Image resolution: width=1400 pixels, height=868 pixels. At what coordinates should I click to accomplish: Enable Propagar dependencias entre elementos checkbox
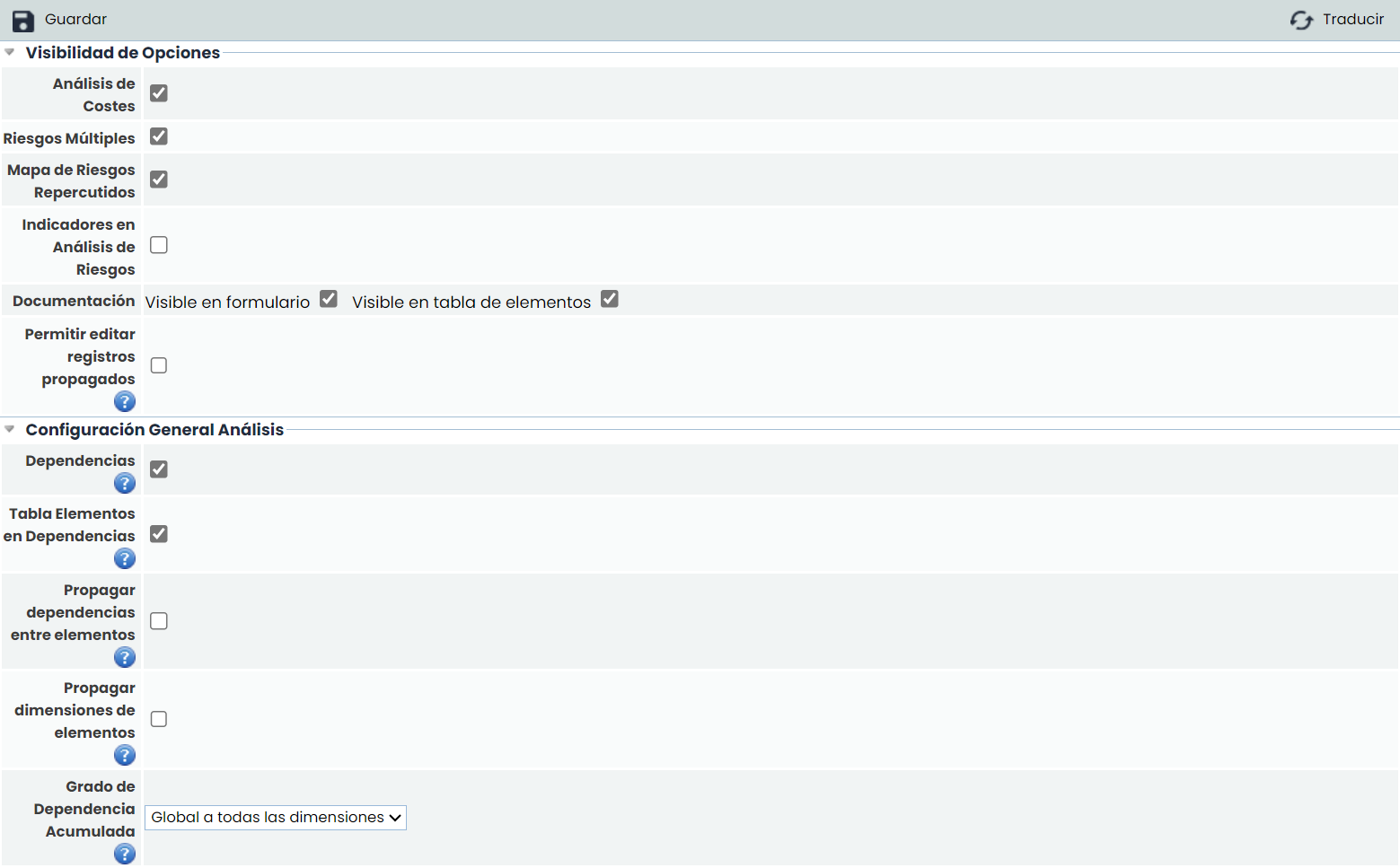pyautogui.click(x=159, y=621)
